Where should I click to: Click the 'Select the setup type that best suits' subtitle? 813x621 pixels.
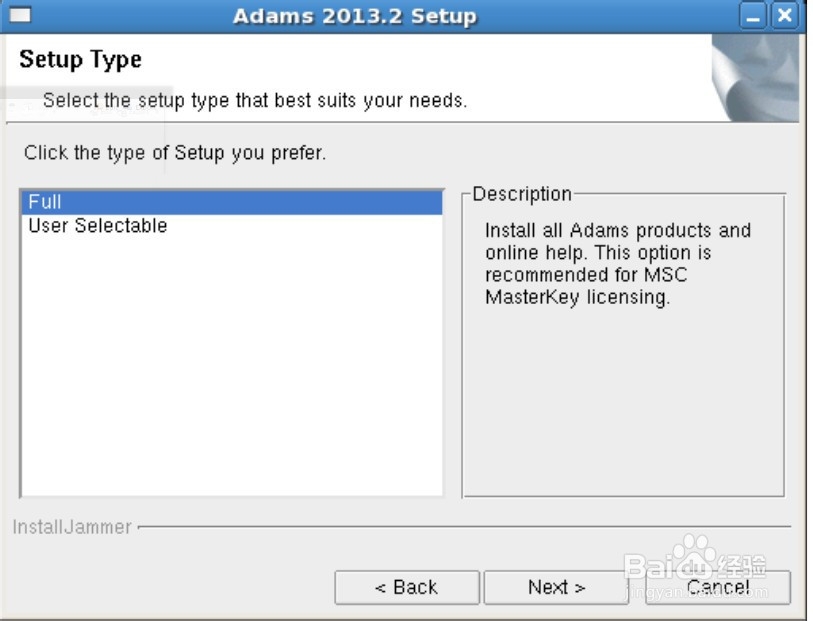tap(255, 101)
